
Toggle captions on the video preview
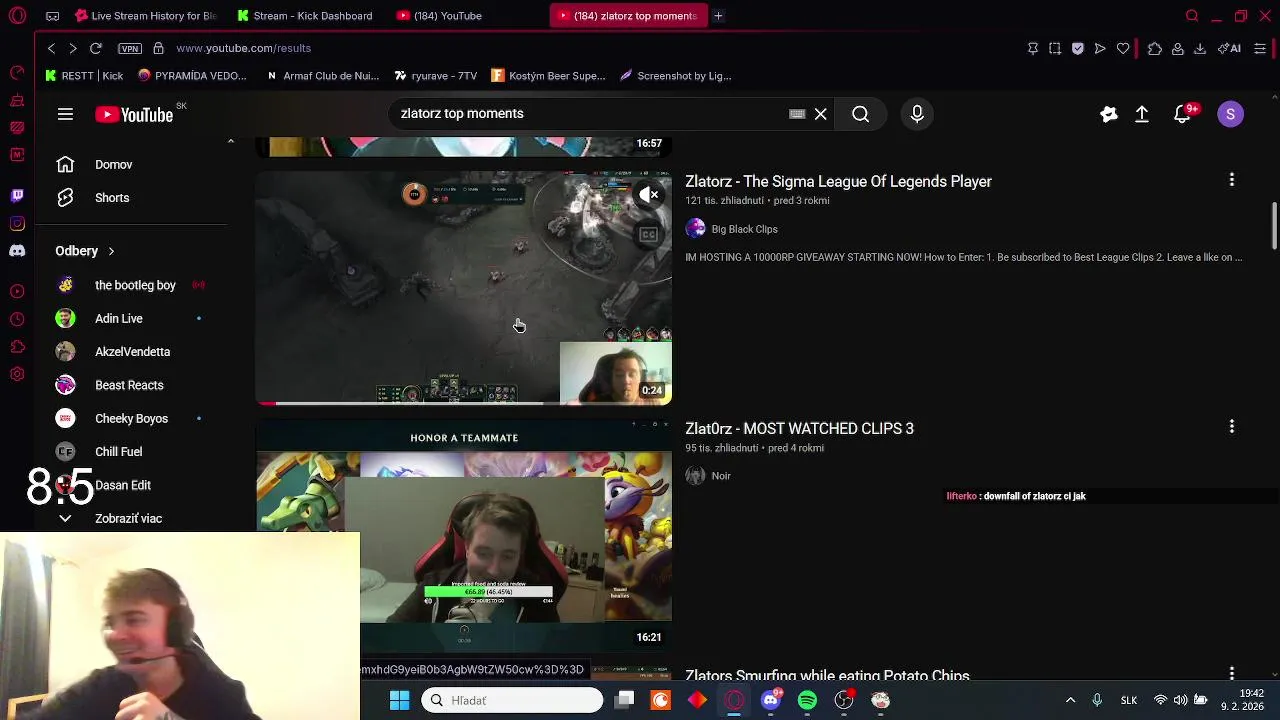tap(648, 235)
